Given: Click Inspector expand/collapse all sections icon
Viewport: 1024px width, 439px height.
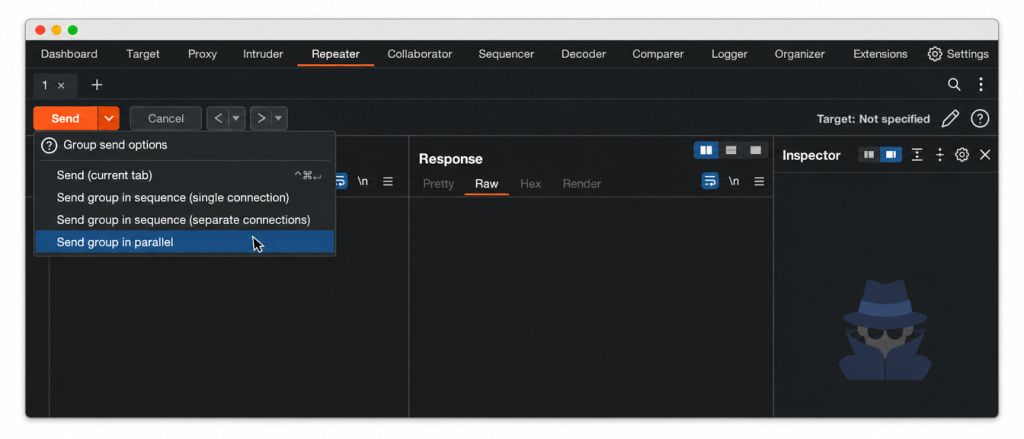Looking at the screenshot, I should pyautogui.click(x=917, y=155).
